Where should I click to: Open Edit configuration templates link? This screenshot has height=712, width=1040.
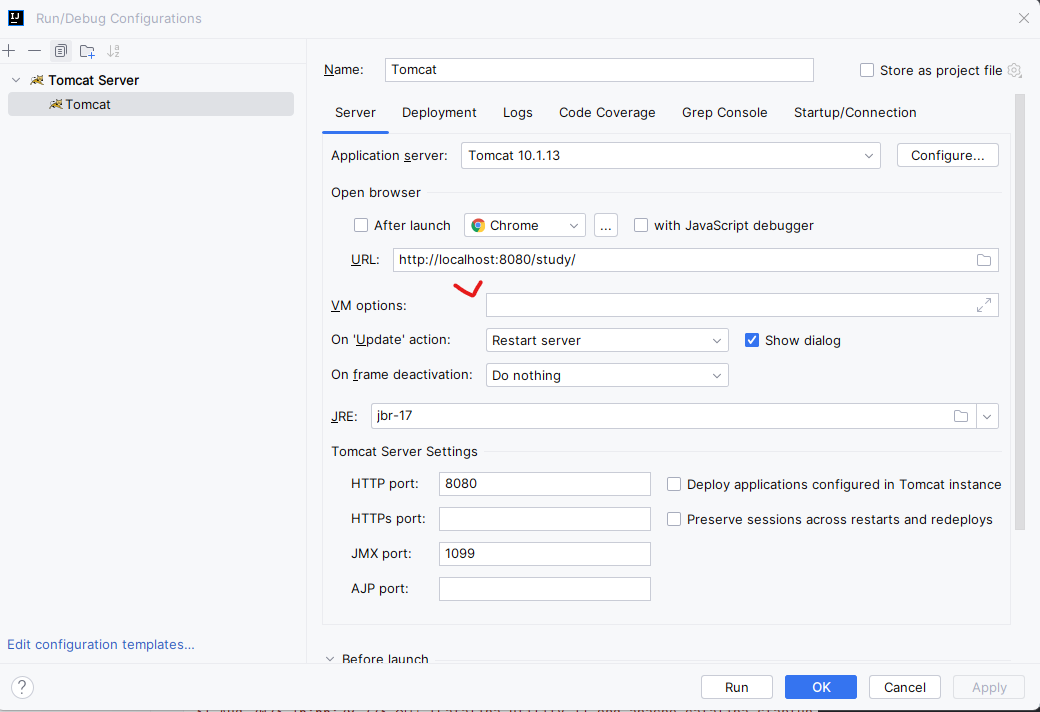pos(101,644)
